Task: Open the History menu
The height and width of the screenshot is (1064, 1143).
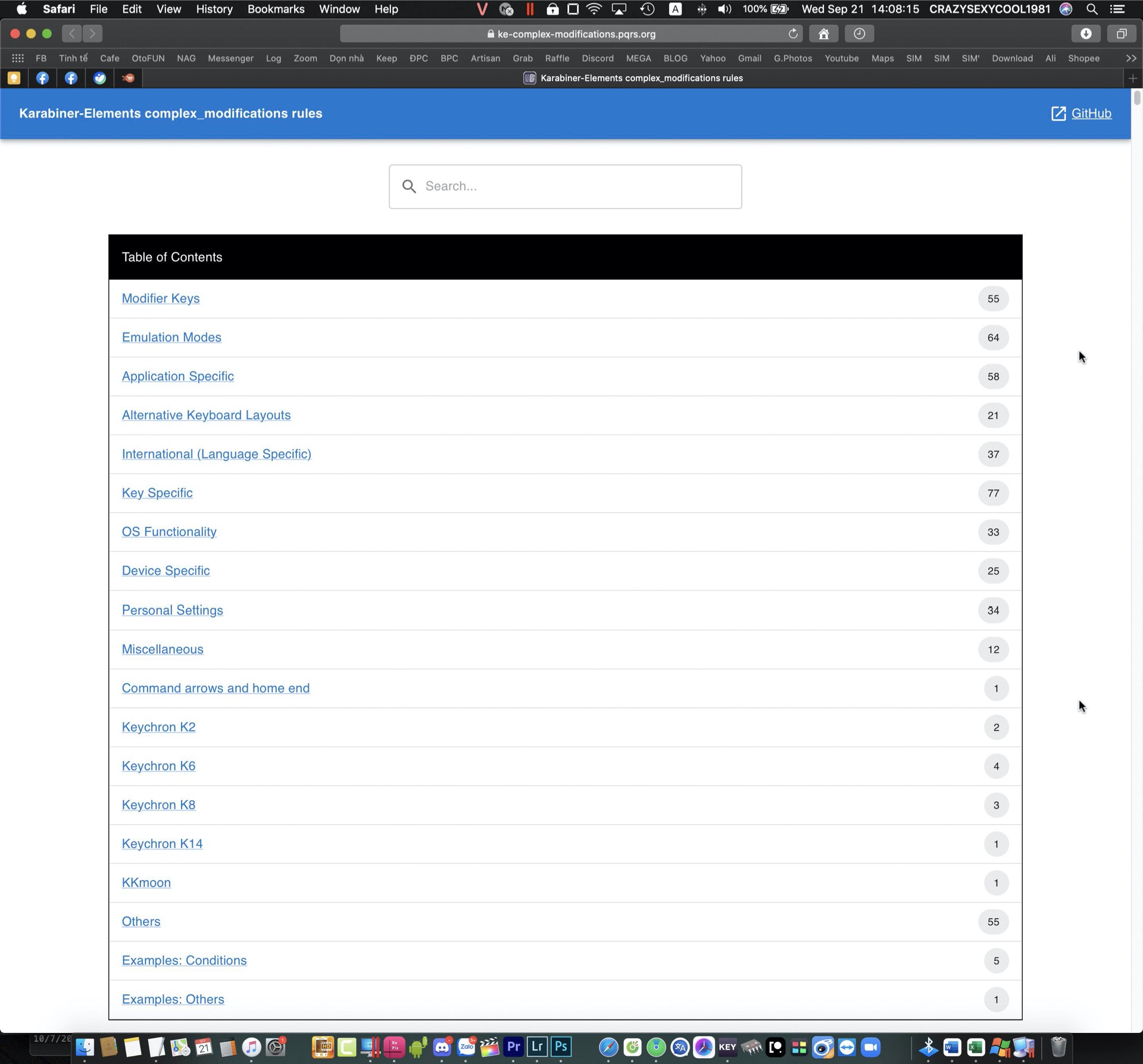Action: [x=214, y=9]
